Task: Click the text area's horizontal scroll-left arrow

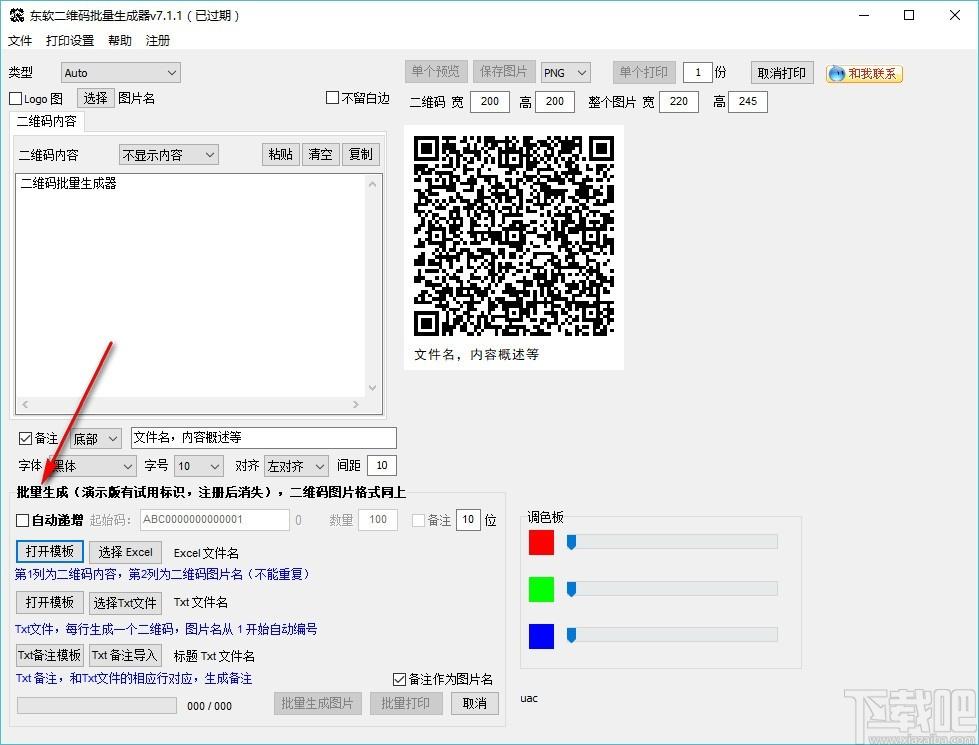Action: (25, 405)
